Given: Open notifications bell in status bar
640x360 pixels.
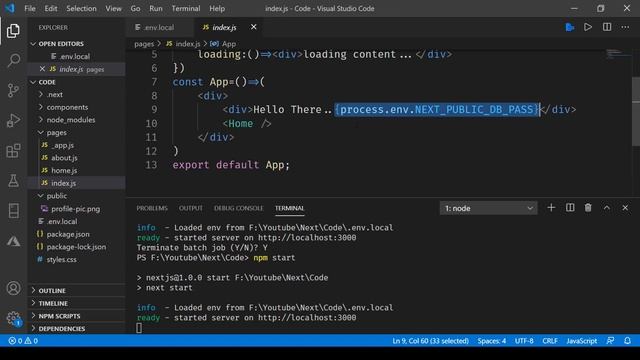Looking at the screenshot, I should [627, 341].
